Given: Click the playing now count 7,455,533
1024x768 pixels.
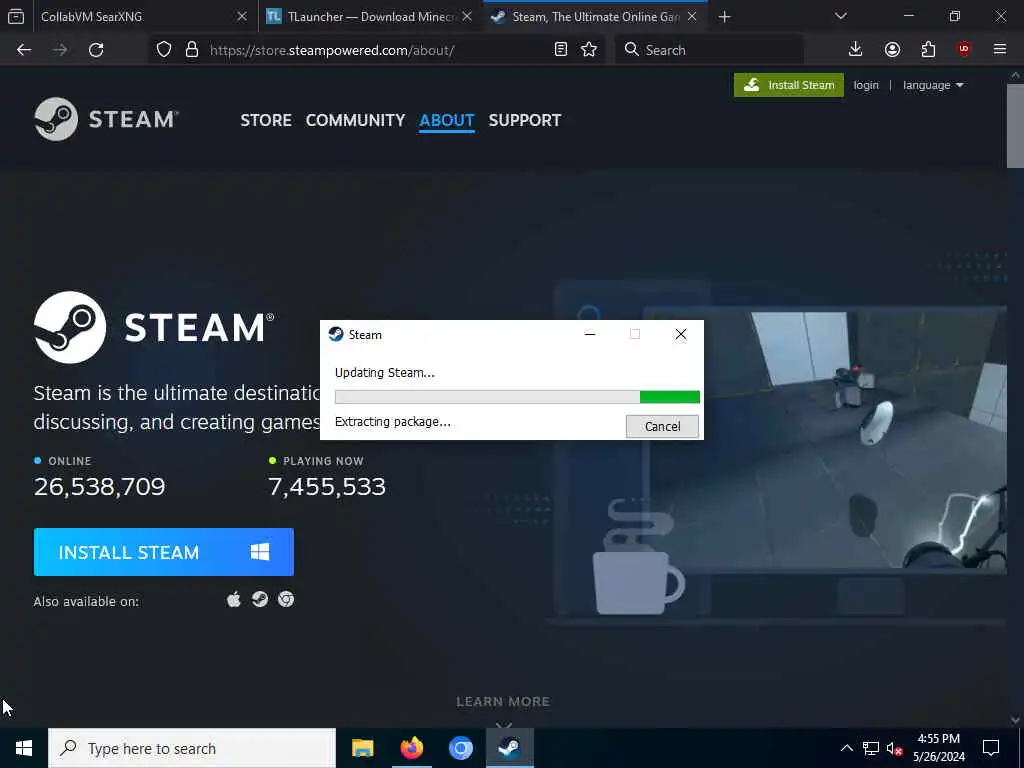Looking at the screenshot, I should pyautogui.click(x=327, y=487).
